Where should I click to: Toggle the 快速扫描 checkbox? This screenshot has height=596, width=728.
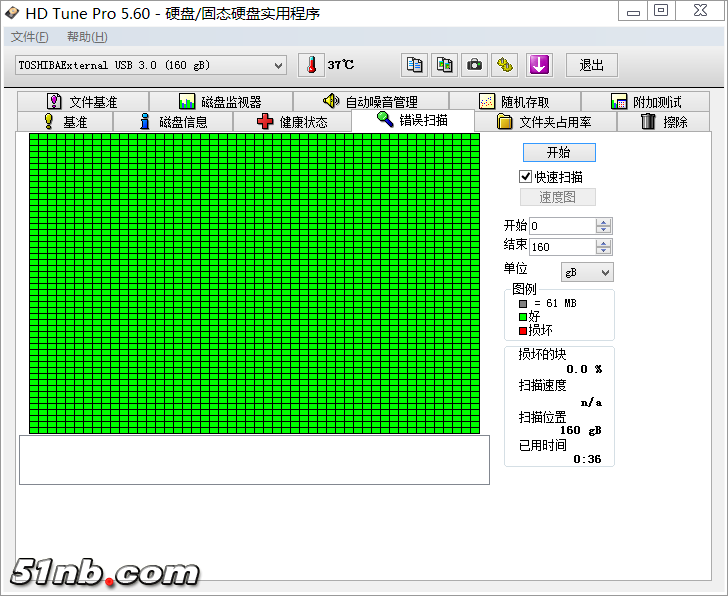tap(525, 176)
